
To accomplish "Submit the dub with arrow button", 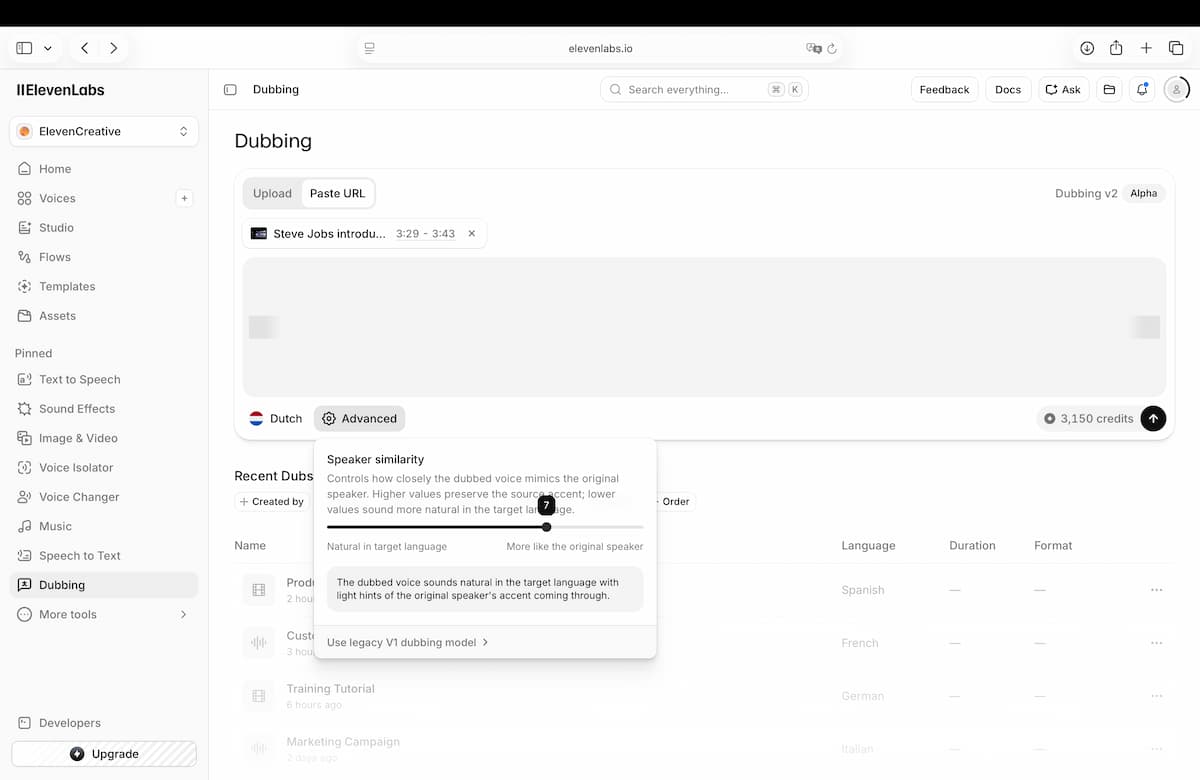I will (x=1154, y=419).
